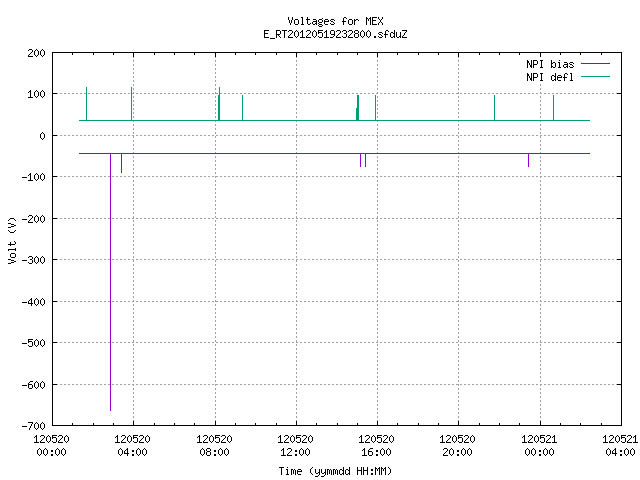The width and height of the screenshot is (640, 480).
Task: Click the purple spike just before 120521 00:00
Action: pyautogui.click(x=529, y=160)
